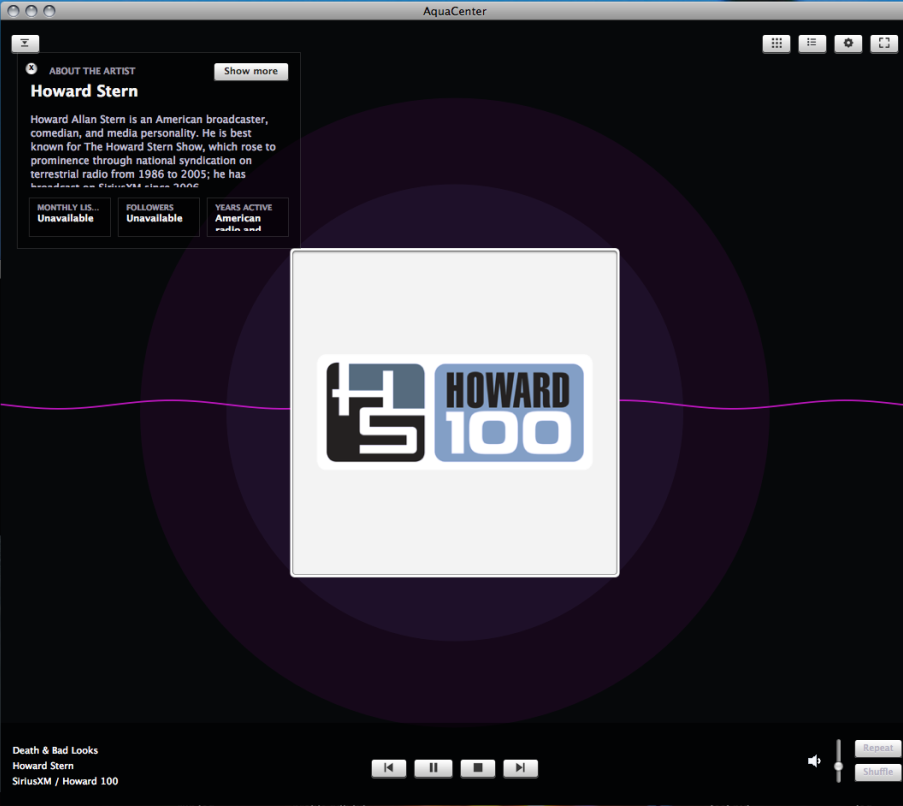The width and height of the screenshot is (903, 806).
Task: Click the Howard 100 album artwork
Action: tap(455, 412)
